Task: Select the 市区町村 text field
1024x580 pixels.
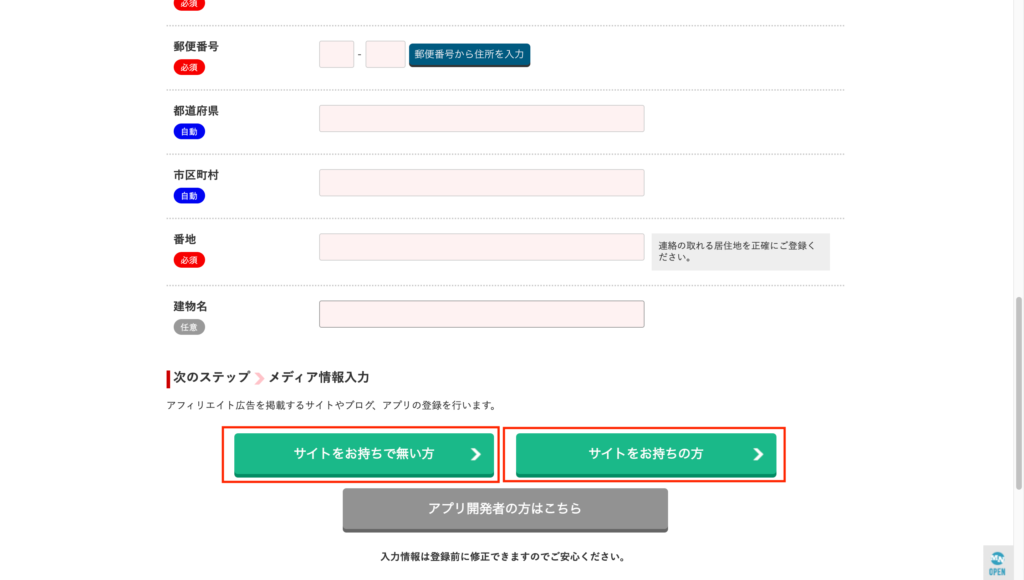Action: pyautogui.click(x=481, y=183)
